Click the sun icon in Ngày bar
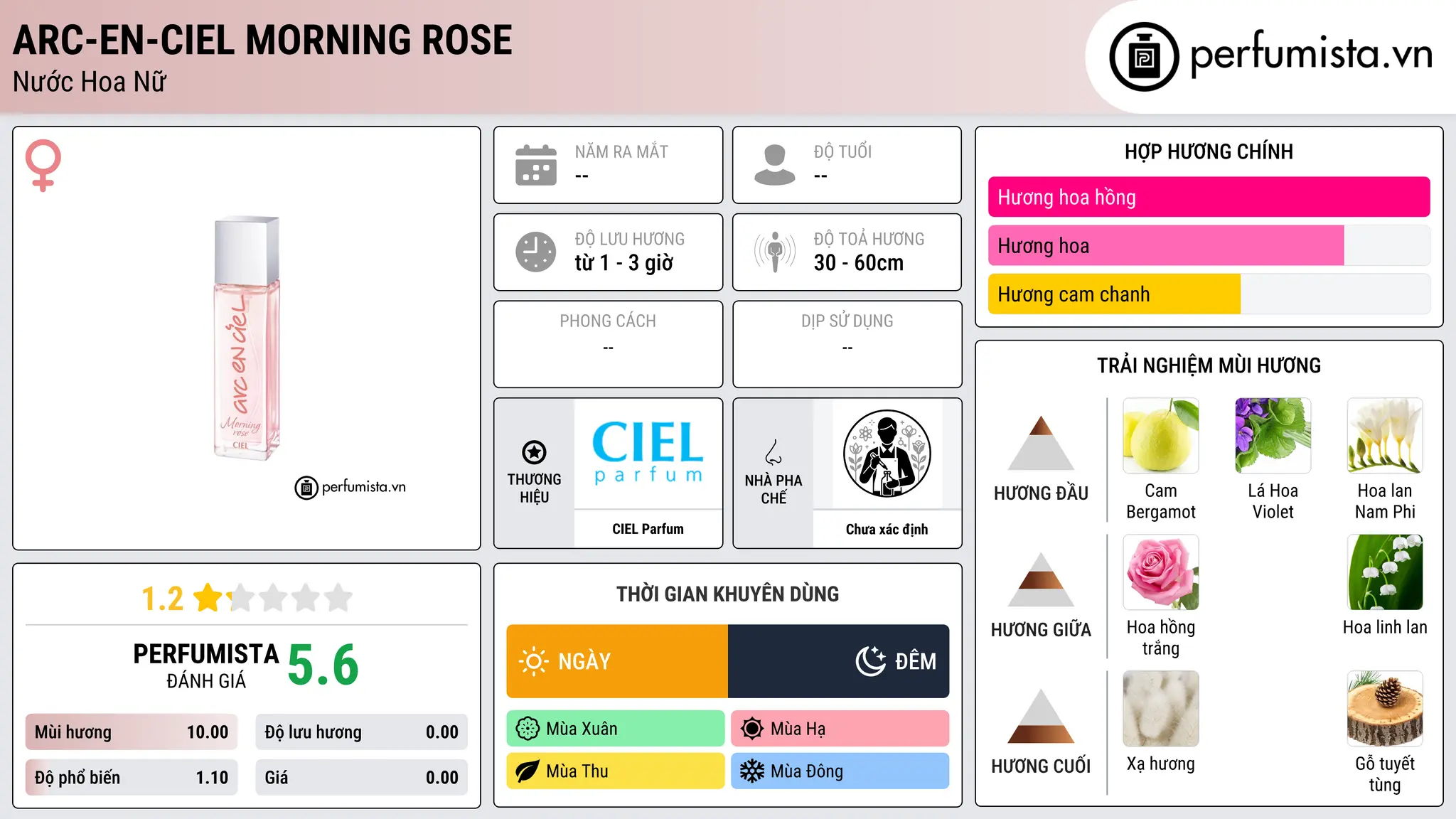 point(534,661)
